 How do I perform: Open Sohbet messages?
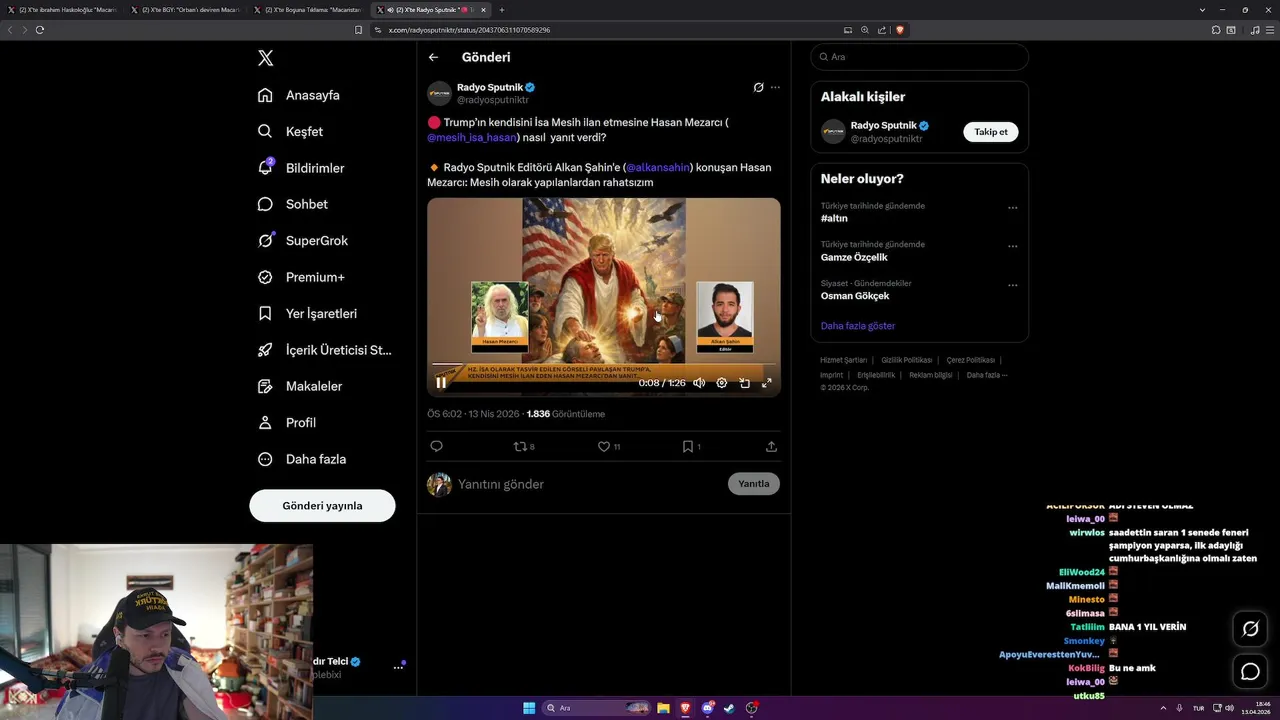(292, 204)
